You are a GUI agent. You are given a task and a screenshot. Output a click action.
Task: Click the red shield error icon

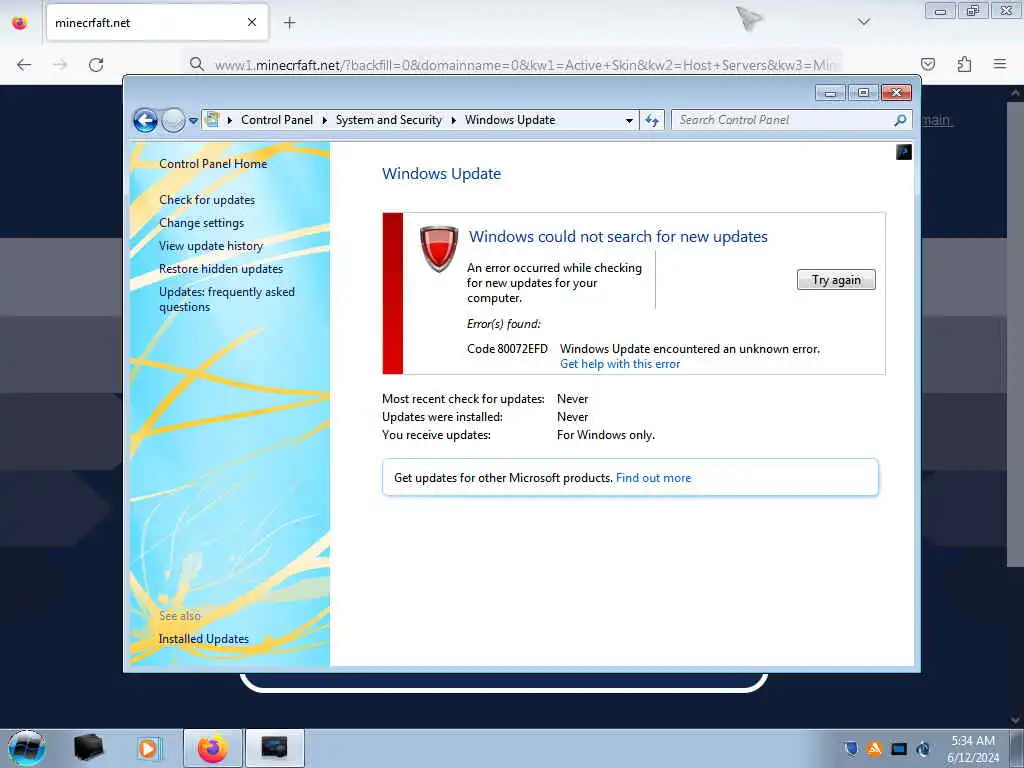coord(439,248)
